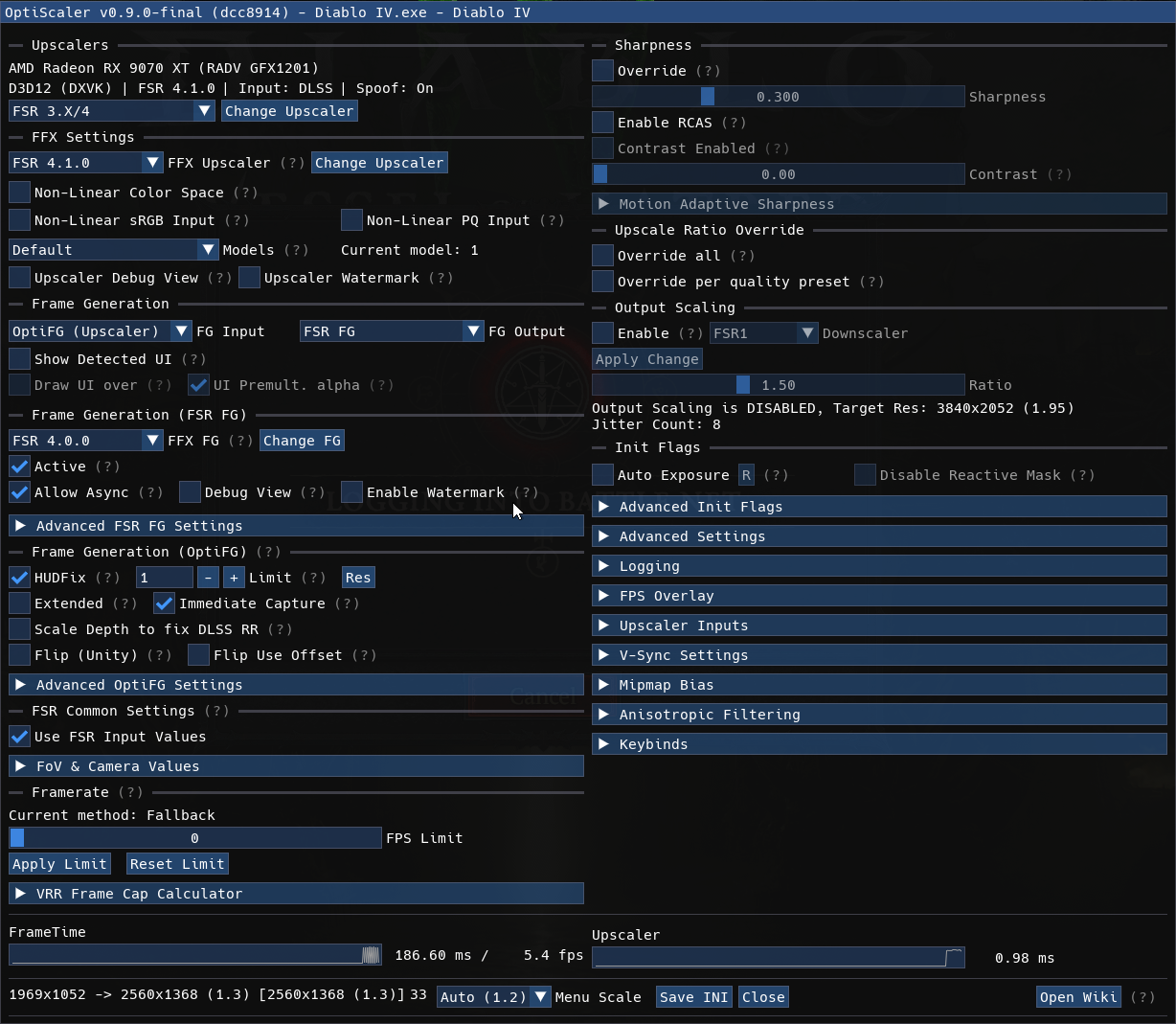Toggle Show Detected UI checkbox
This screenshot has width=1176, height=1024.
coord(19,359)
